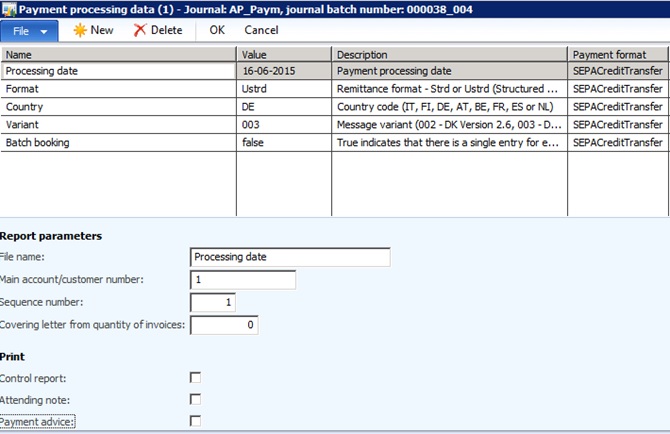Toggle the Payment advice checkbox
This screenshot has height=434, width=670.
coord(196,421)
